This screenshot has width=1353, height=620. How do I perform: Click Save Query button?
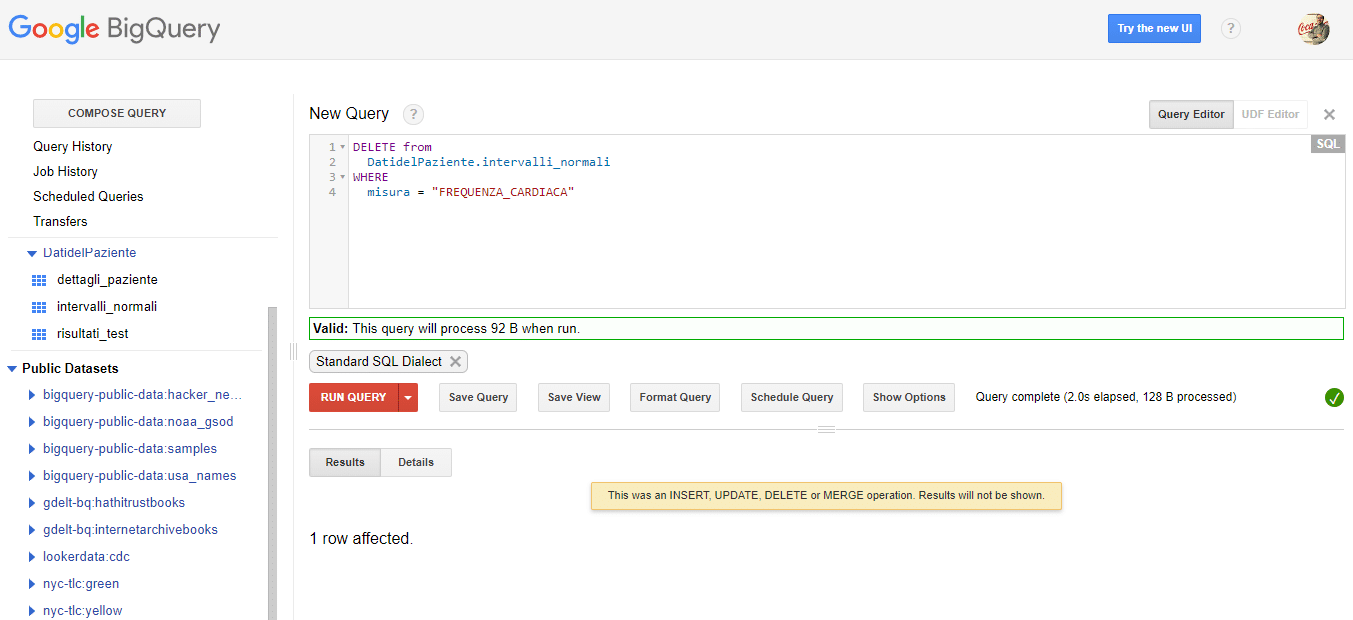point(478,397)
